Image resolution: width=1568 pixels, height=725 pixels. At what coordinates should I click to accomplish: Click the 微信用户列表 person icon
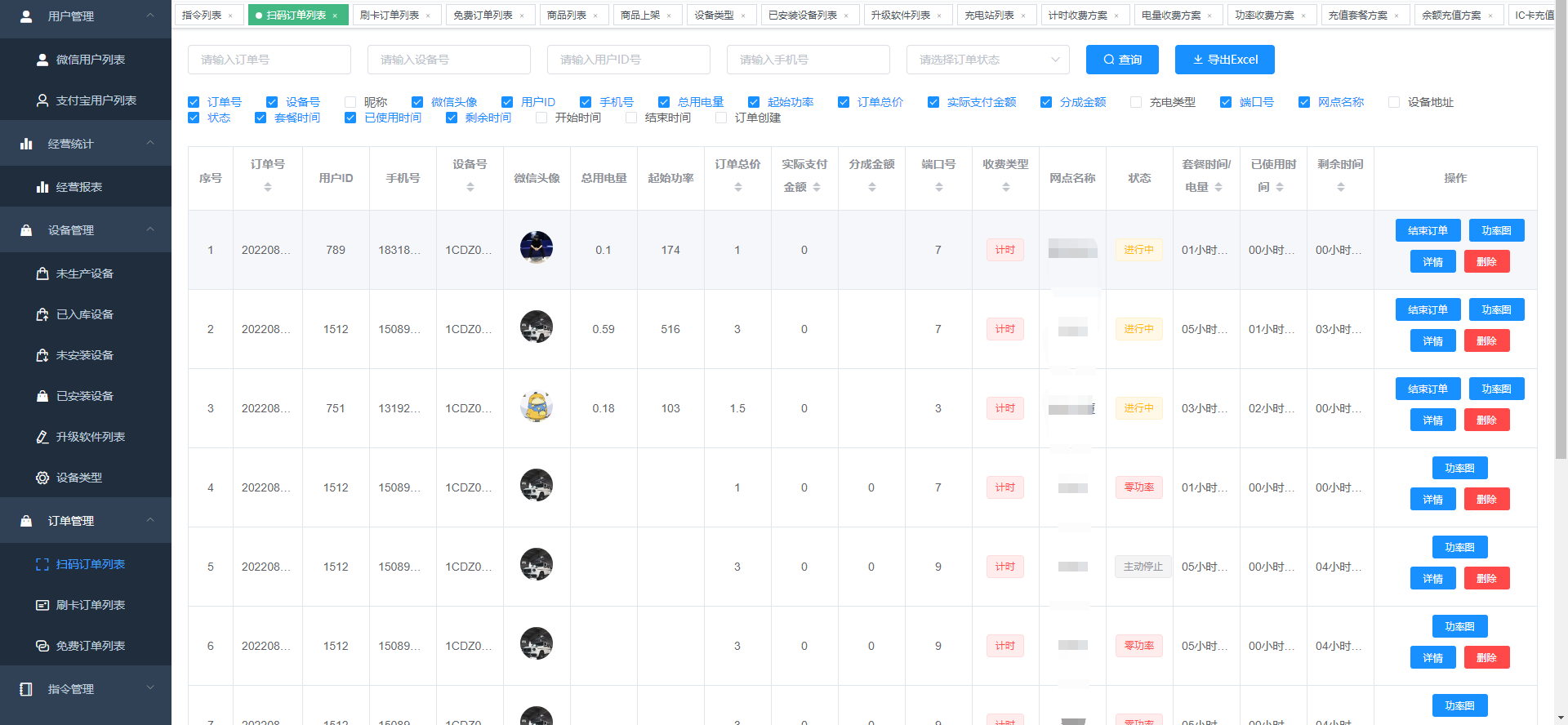click(42, 60)
